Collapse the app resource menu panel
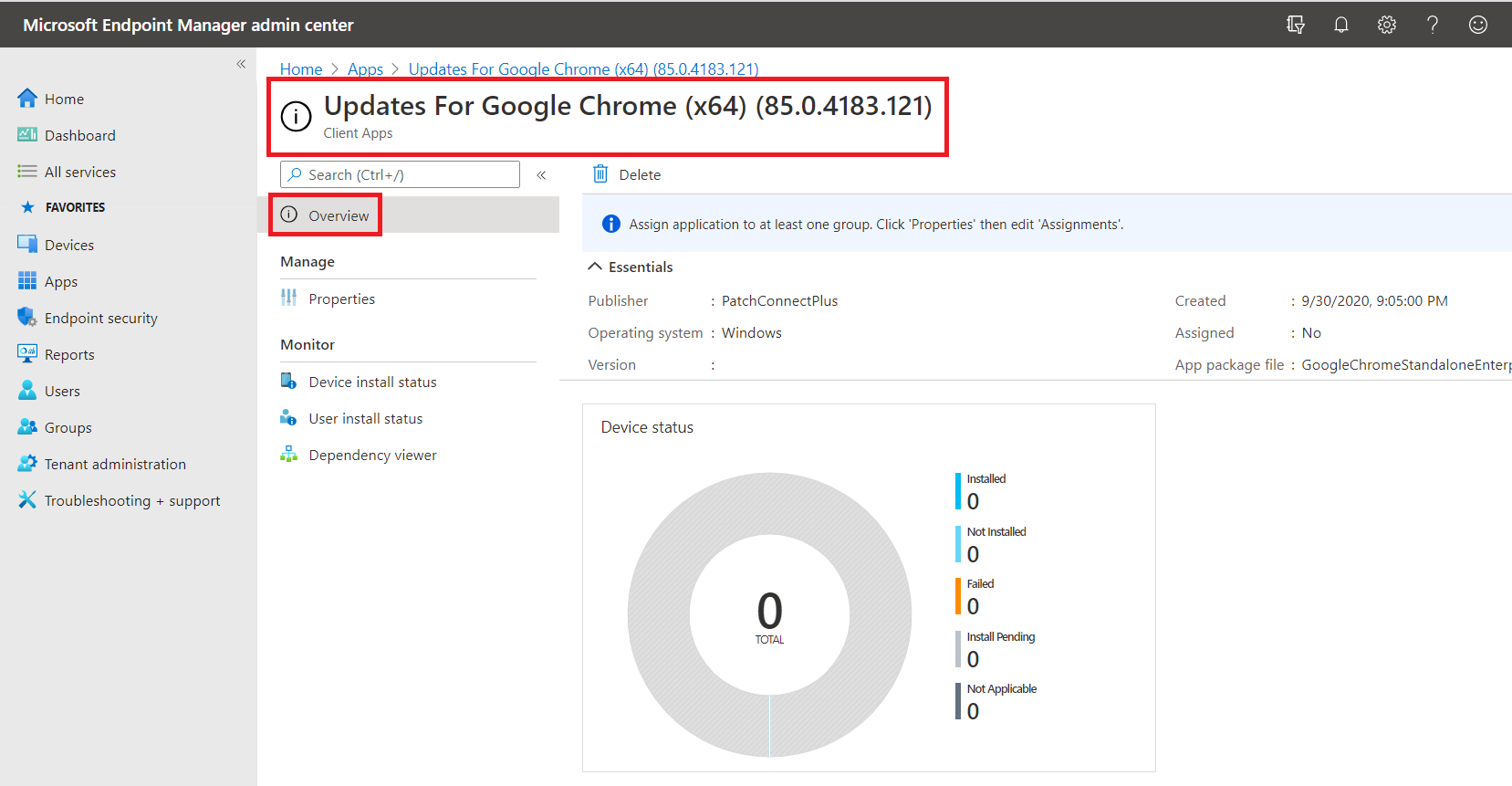 (x=541, y=175)
